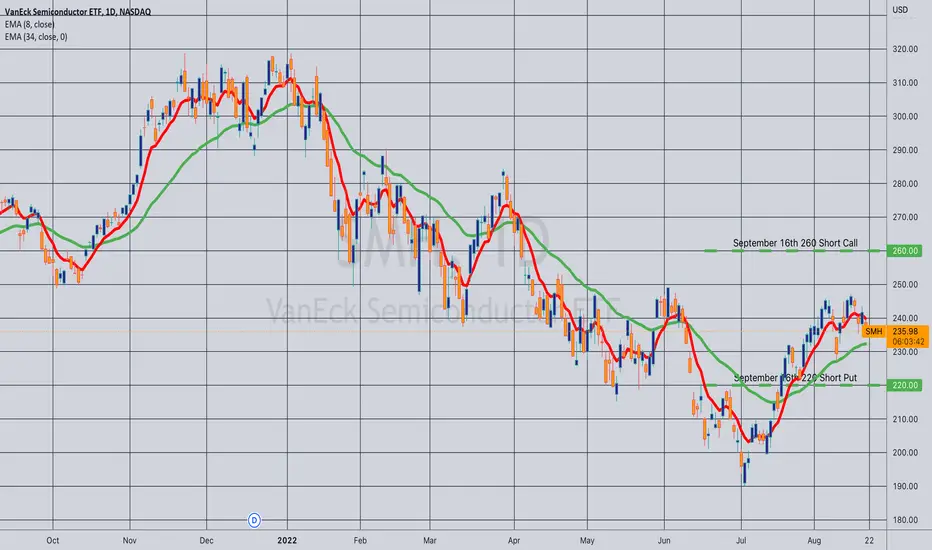
Task: Click the 310.00 price axis label
Action: tap(905, 83)
